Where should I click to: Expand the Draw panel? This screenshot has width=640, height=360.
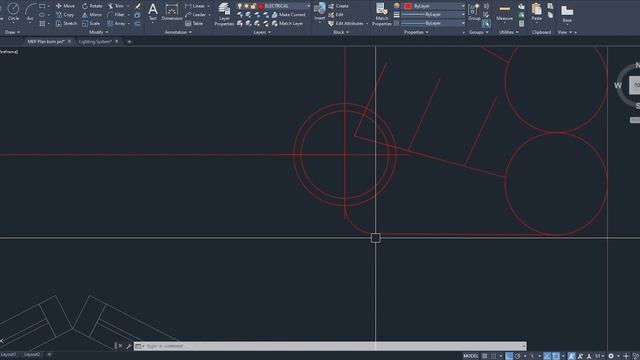[12, 32]
